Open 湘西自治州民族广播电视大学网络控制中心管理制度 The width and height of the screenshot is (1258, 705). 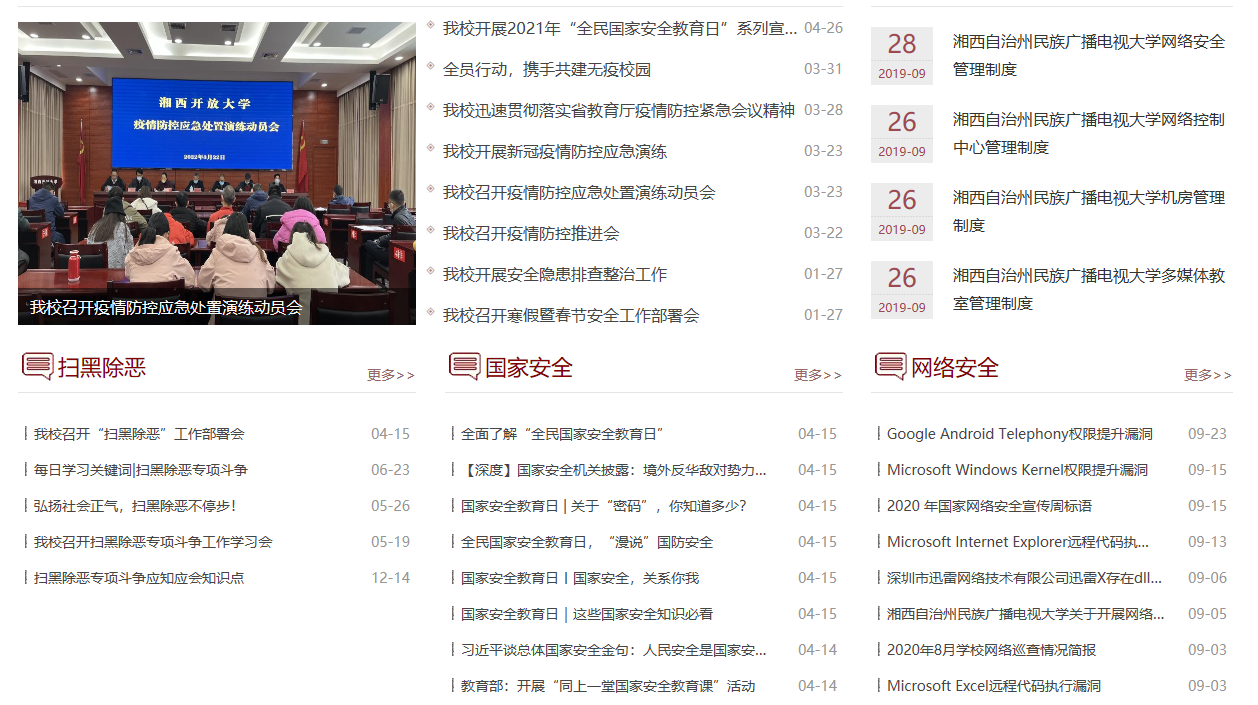click(1089, 133)
